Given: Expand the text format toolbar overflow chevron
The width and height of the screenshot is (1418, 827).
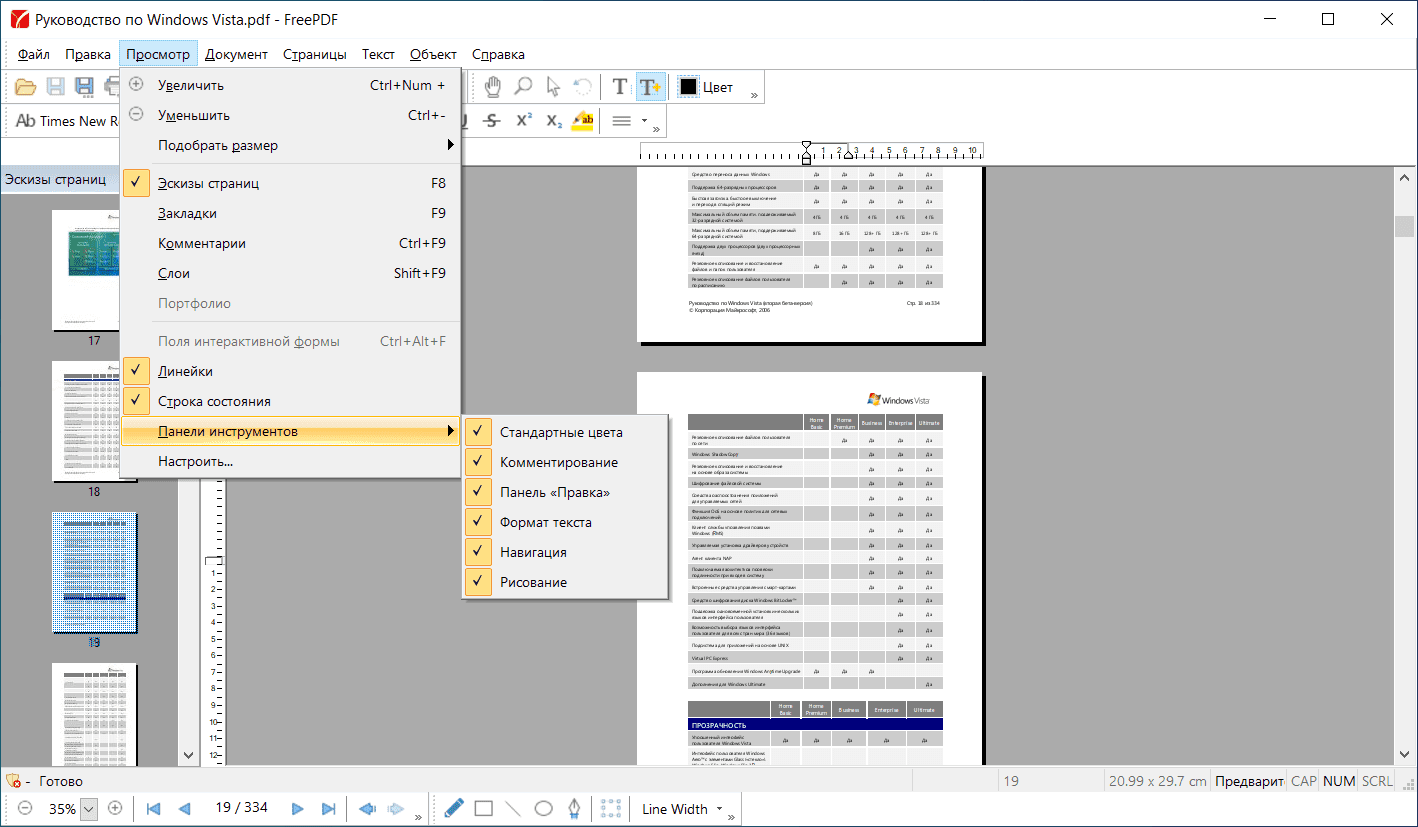Looking at the screenshot, I should click(658, 130).
